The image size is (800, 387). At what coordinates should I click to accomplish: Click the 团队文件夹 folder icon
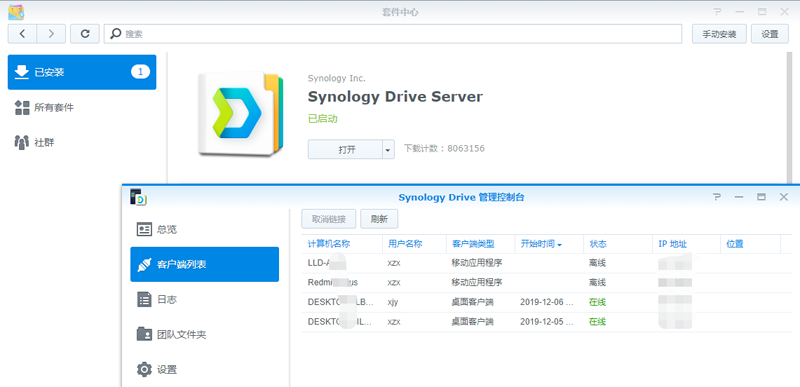(144, 334)
